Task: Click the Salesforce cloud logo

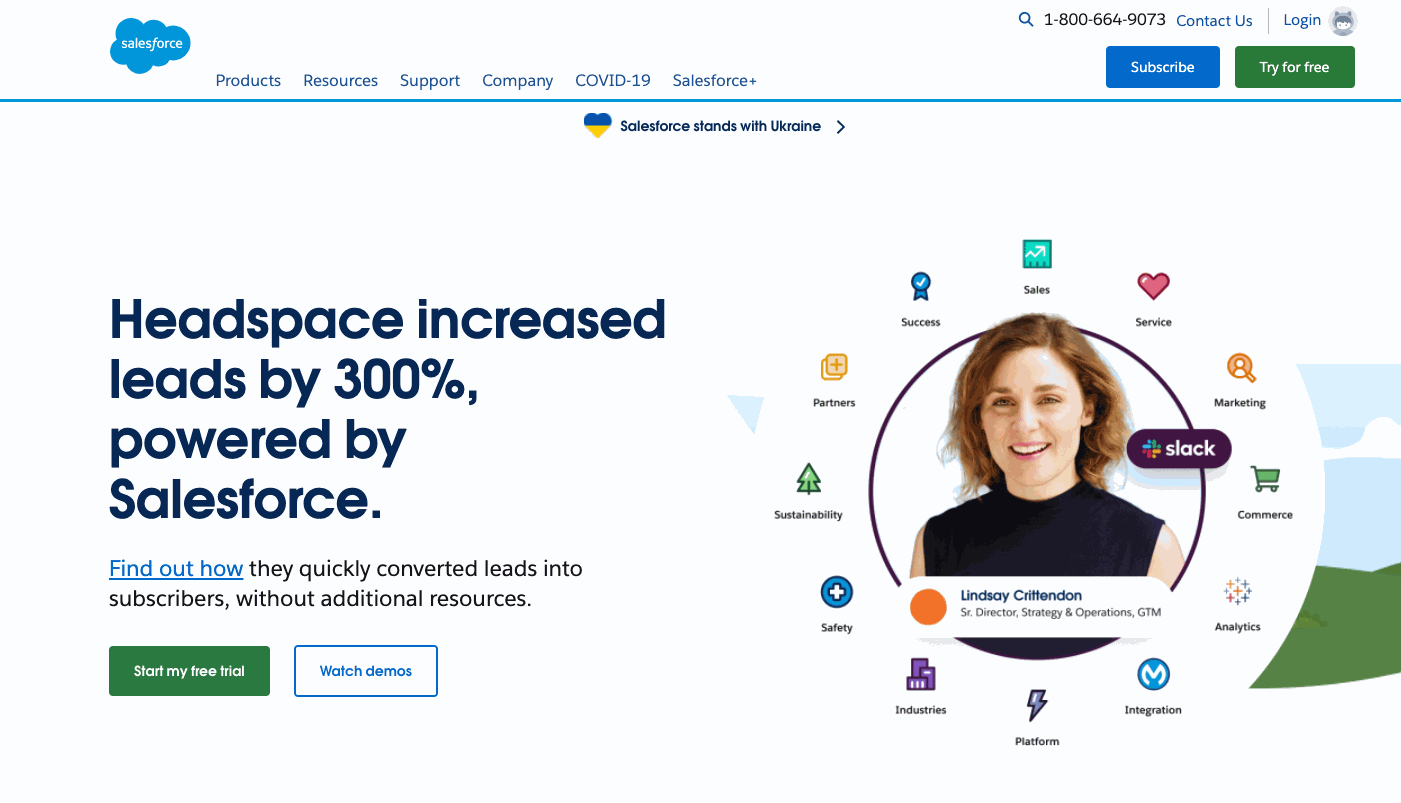Action: pos(150,46)
